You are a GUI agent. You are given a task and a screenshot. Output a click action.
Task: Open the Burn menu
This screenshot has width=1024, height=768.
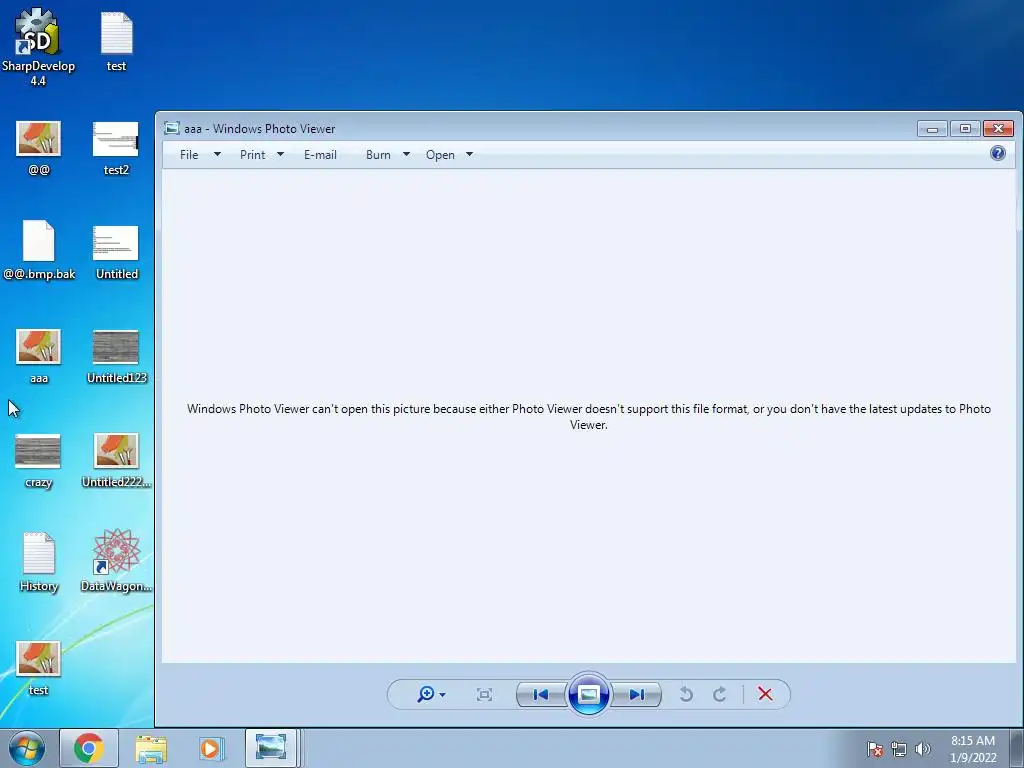tap(378, 155)
